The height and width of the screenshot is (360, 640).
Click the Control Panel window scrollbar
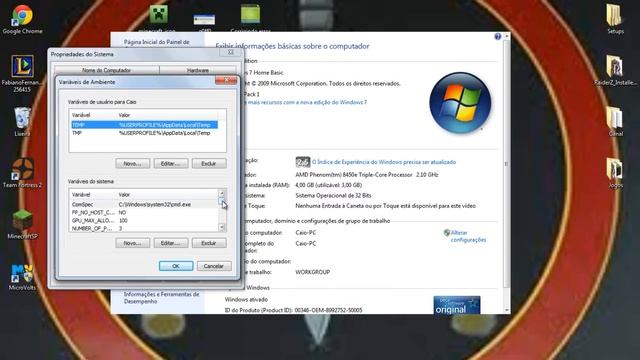507,163
